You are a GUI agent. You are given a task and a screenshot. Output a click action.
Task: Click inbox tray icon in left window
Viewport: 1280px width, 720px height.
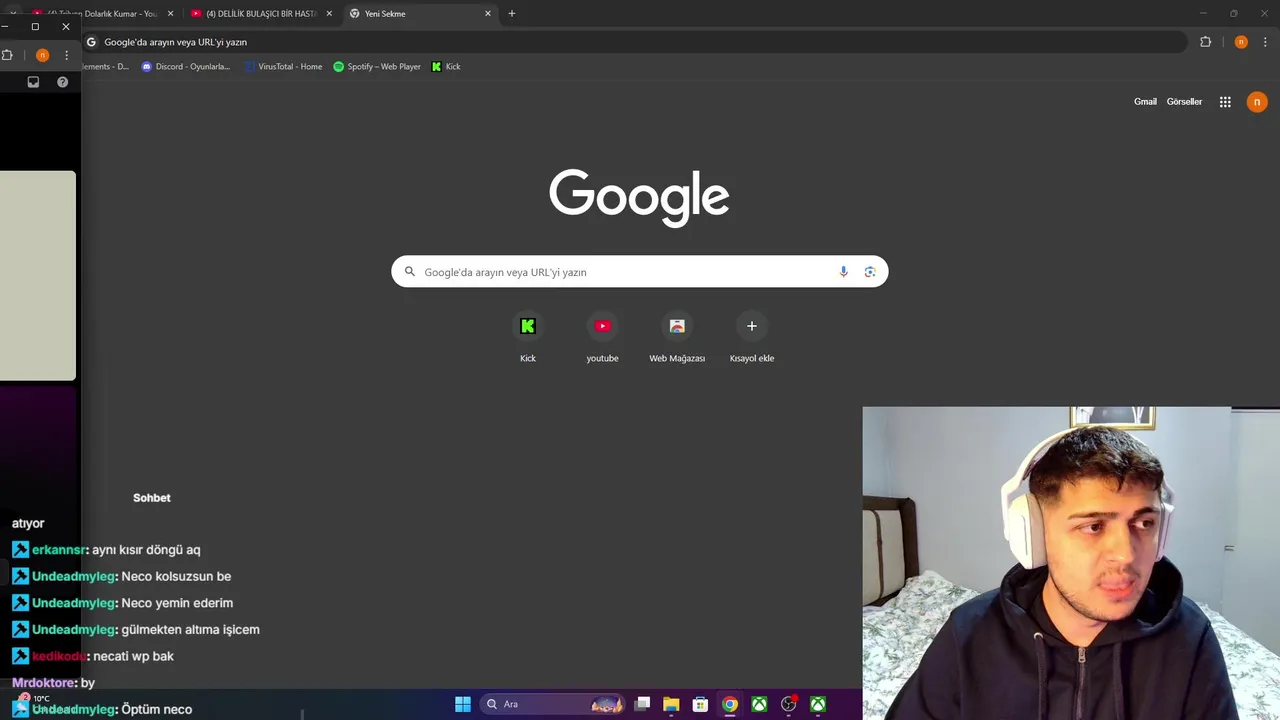click(33, 82)
